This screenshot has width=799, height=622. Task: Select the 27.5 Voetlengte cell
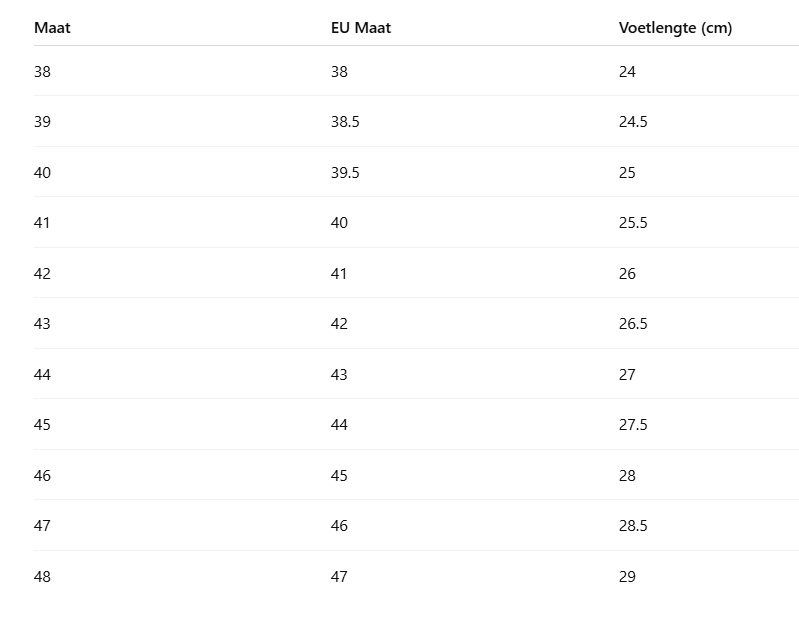633,425
